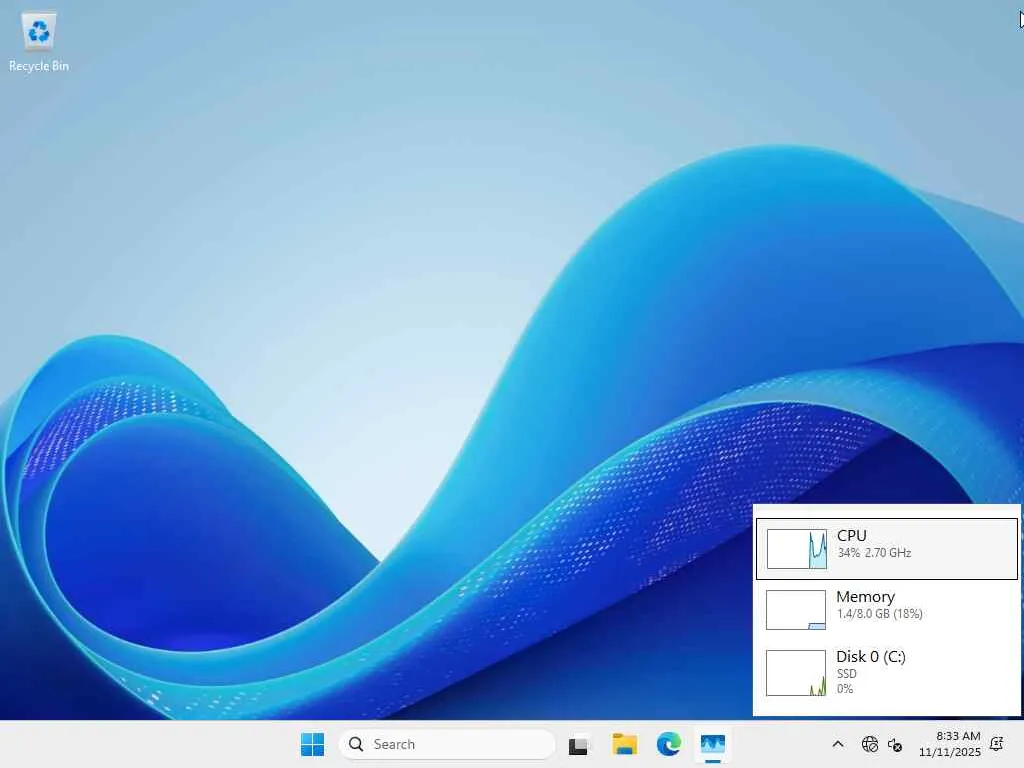Expand the hidden tray icons chevron
Viewport: 1024px width, 768px height.
point(838,744)
